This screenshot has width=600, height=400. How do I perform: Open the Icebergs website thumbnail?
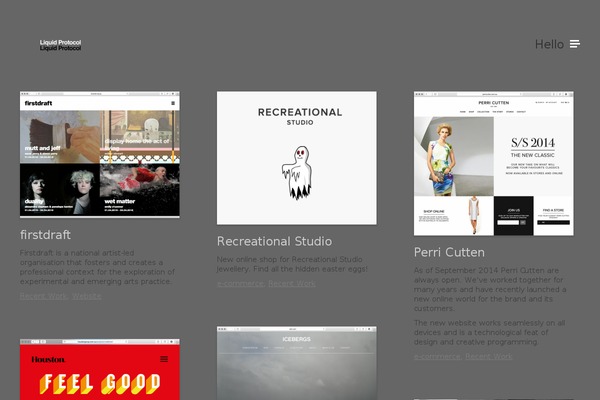coord(297,363)
